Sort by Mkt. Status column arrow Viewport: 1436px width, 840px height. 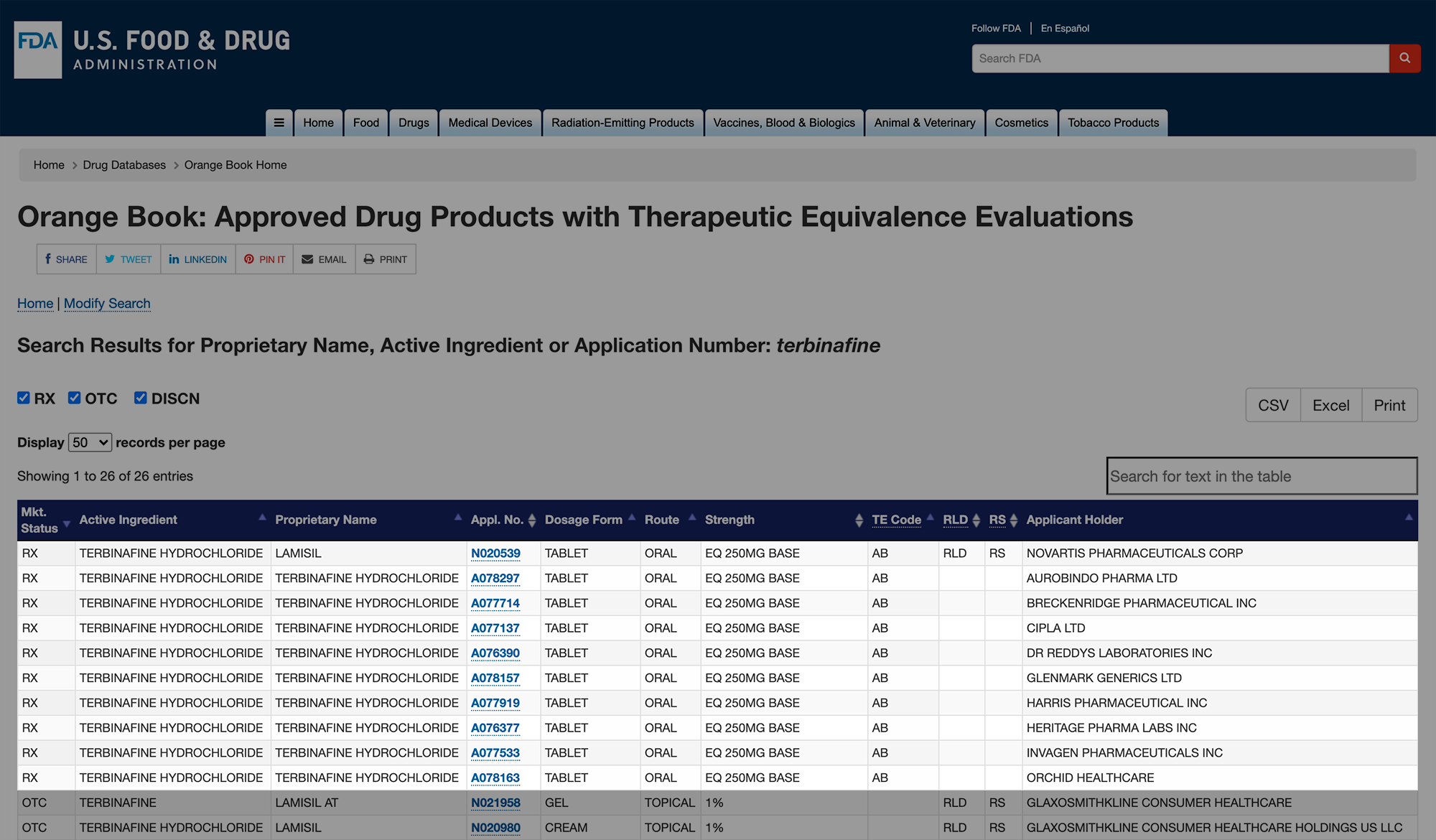click(67, 523)
